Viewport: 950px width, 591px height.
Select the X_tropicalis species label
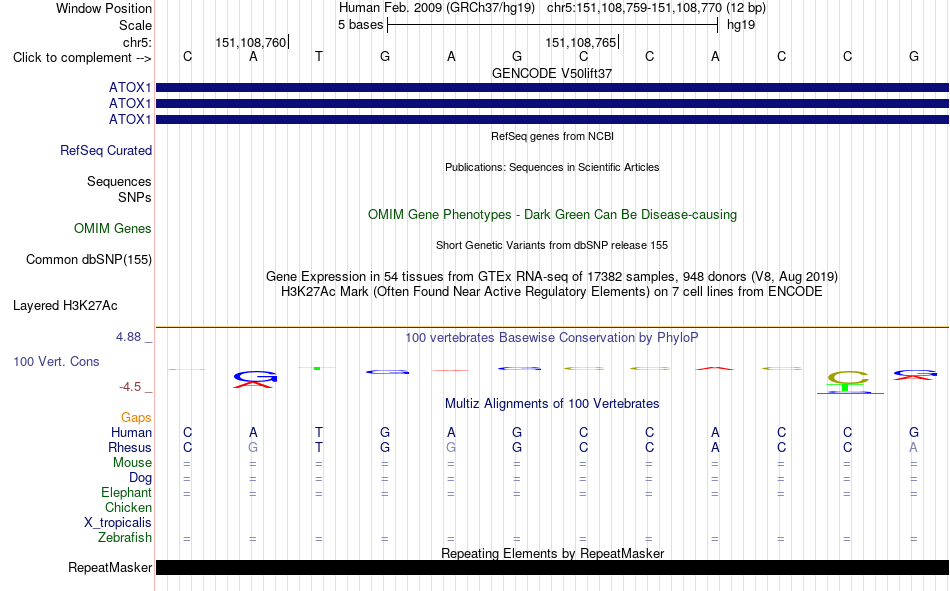118,523
